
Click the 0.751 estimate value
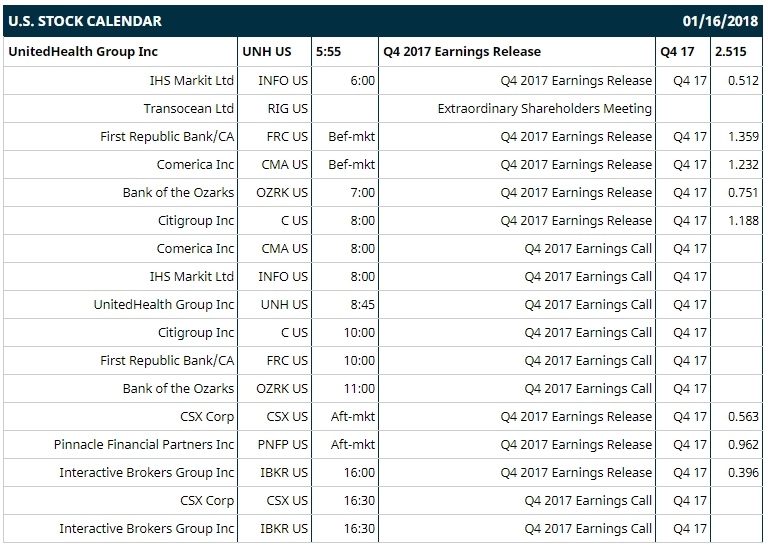click(743, 192)
